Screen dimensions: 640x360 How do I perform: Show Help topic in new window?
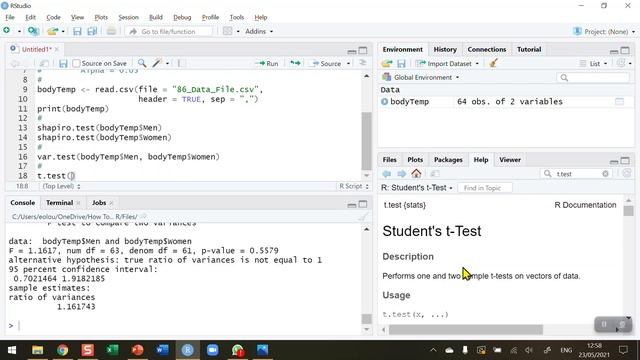click(435, 174)
